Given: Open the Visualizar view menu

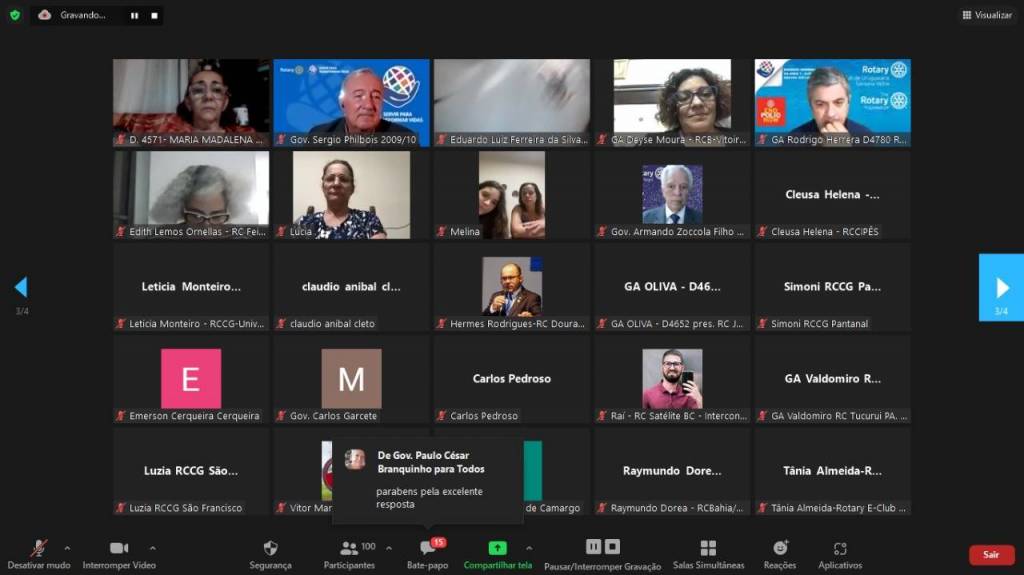Looking at the screenshot, I should point(987,15).
